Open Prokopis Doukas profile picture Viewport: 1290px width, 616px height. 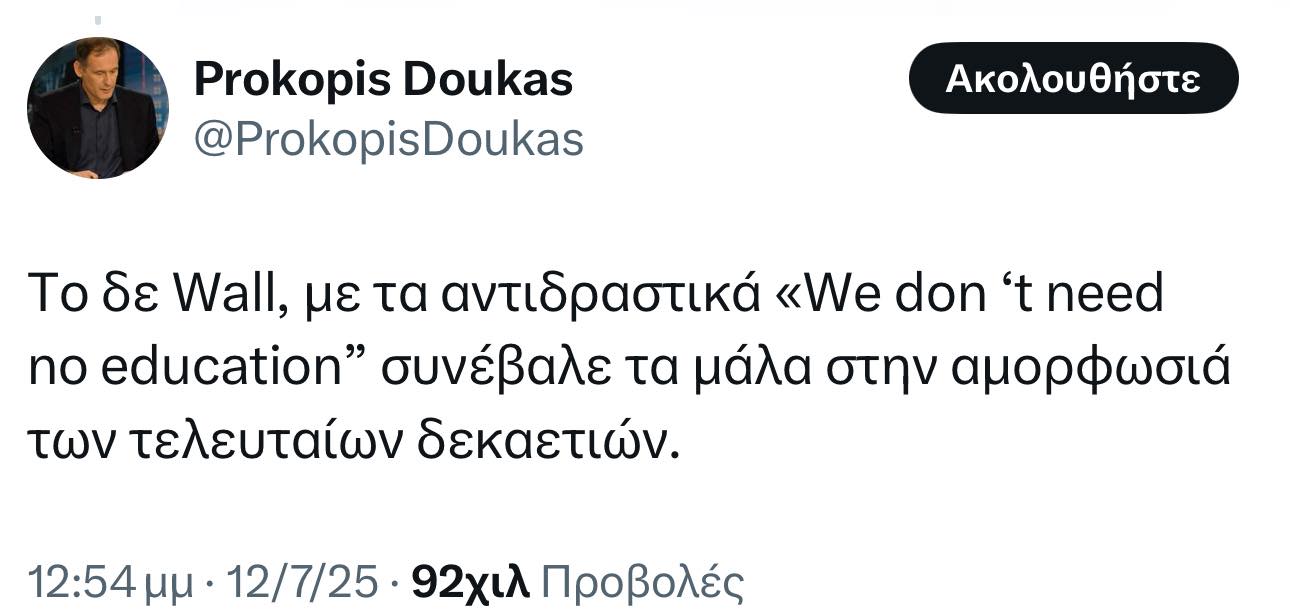tap(97, 108)
